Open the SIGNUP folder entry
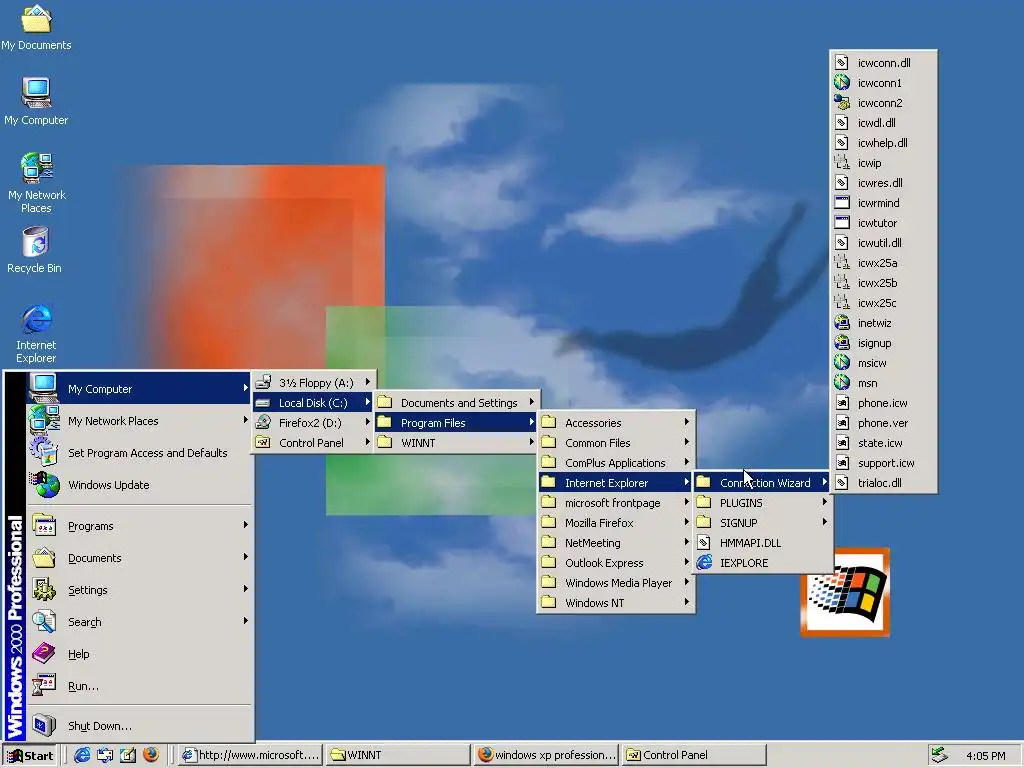The height and width of the screenshot is (768, 1024). [762, 522]
